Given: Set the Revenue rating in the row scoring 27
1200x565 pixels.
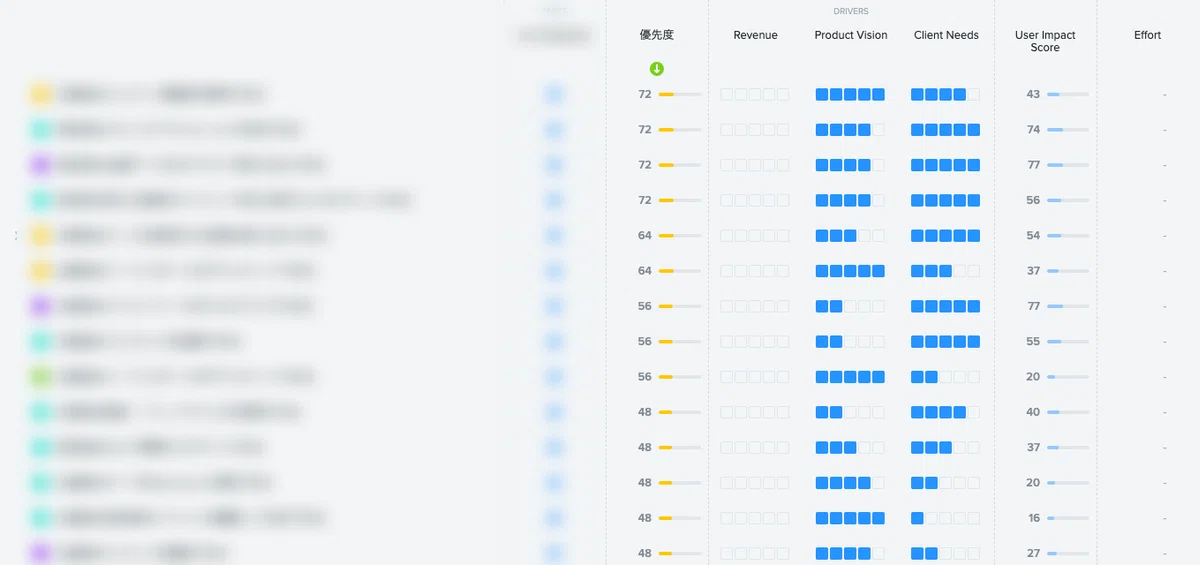Looking at the screenshot, I should pyautogui.click(x=755, y=553).
